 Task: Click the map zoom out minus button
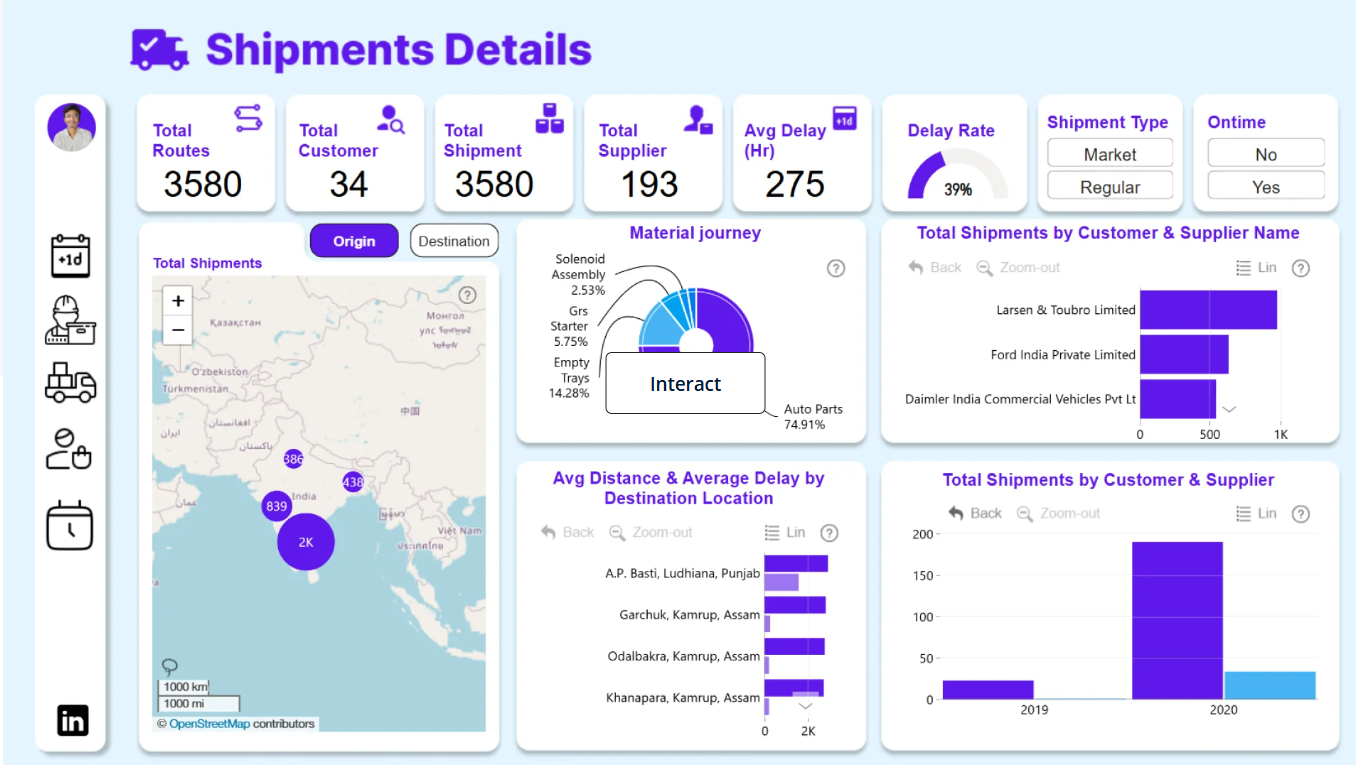(x=178, y=330)
